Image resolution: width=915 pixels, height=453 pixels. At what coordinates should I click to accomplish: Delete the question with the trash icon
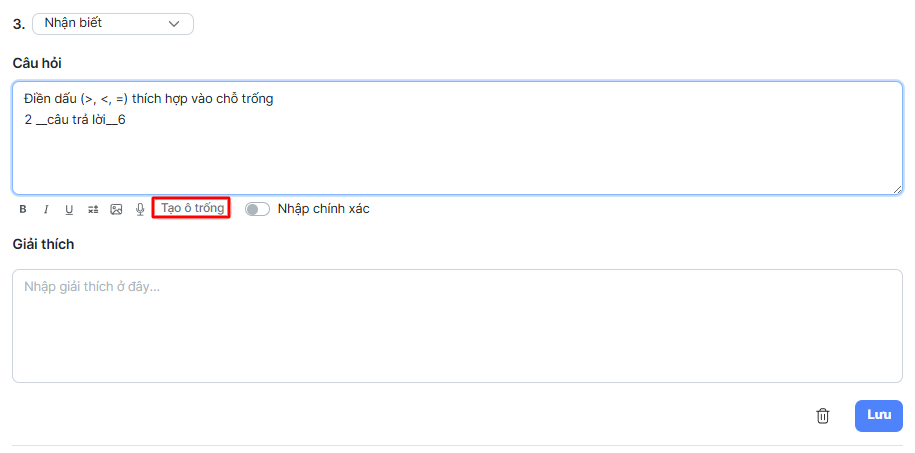823,416
